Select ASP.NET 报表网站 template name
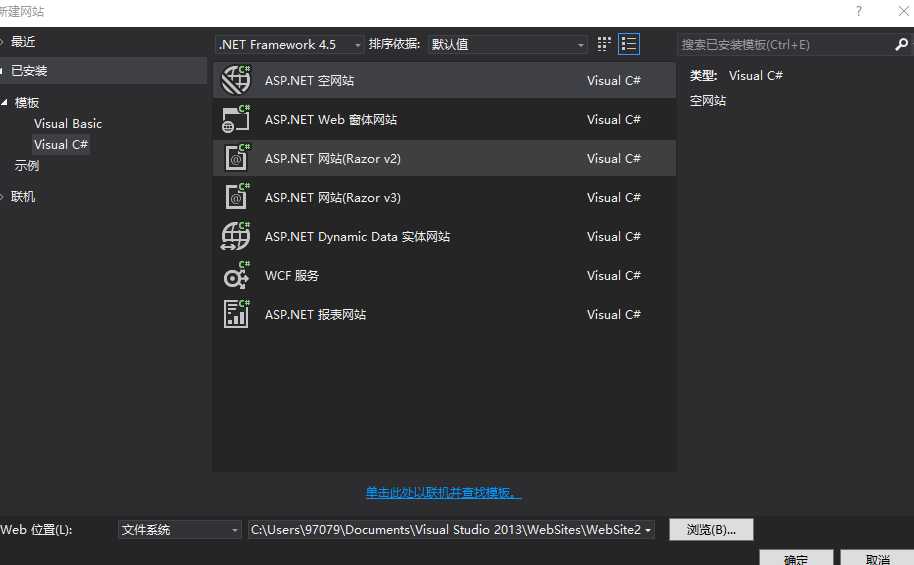 pos(315,315)
